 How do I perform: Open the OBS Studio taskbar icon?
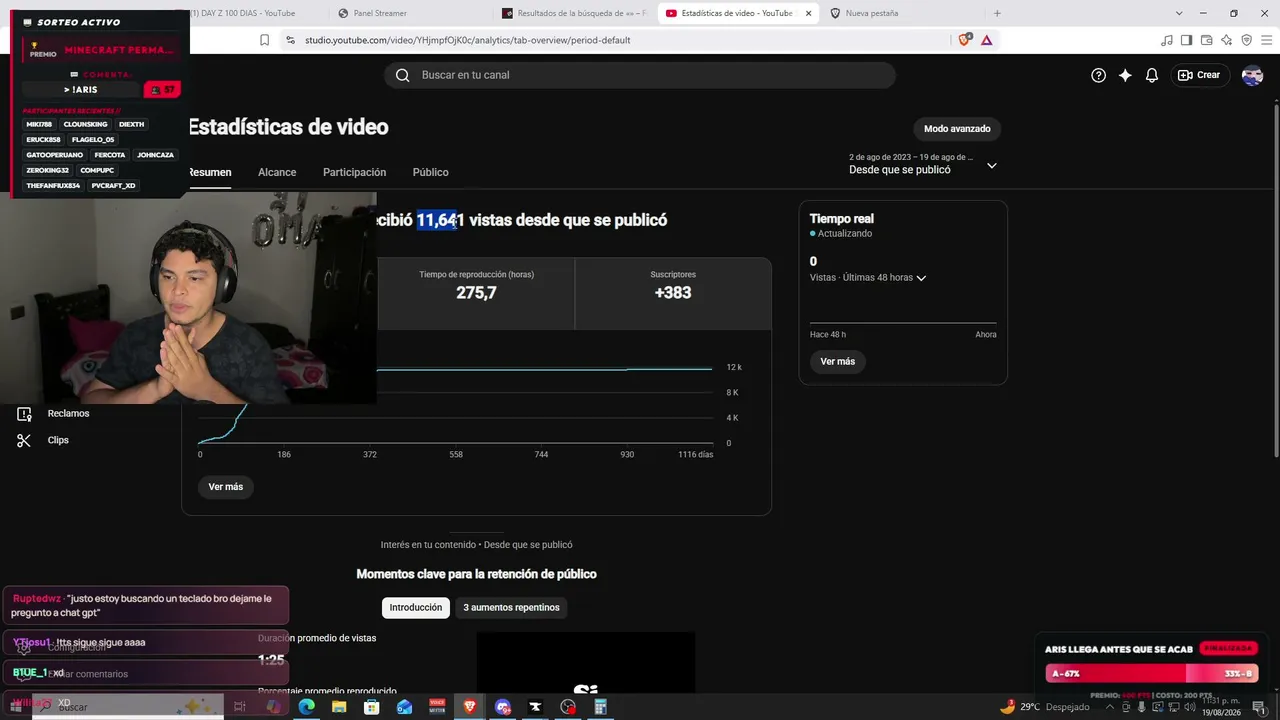click(x=568, y=707)
